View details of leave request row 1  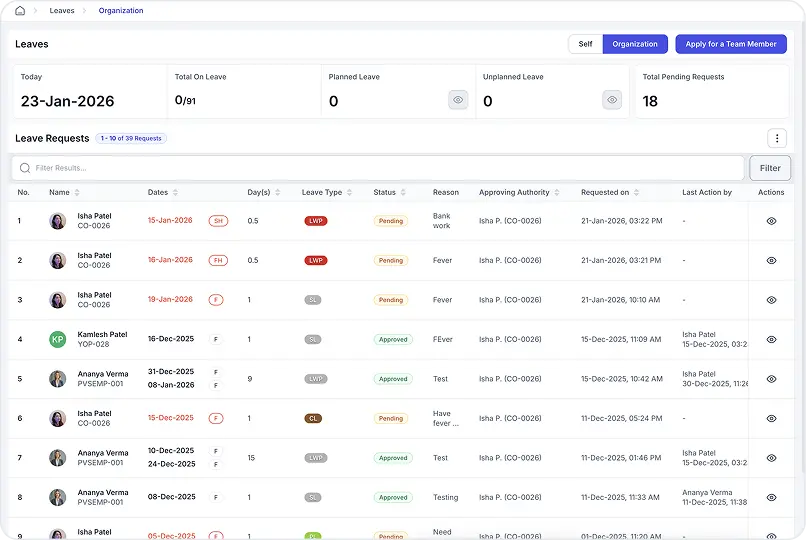pyautogui.click(x=771, y=221)
